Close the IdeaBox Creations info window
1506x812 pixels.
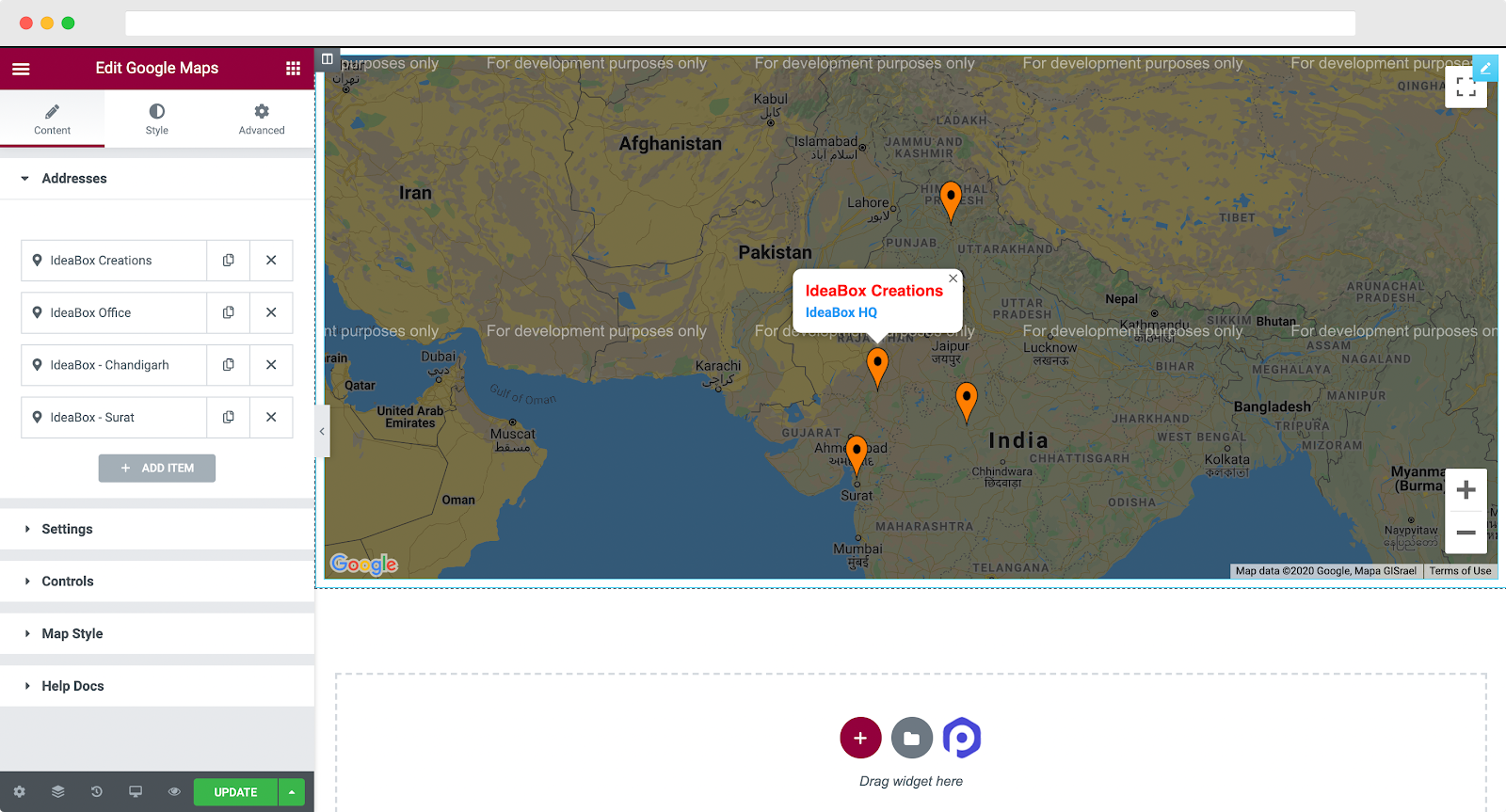953,279
